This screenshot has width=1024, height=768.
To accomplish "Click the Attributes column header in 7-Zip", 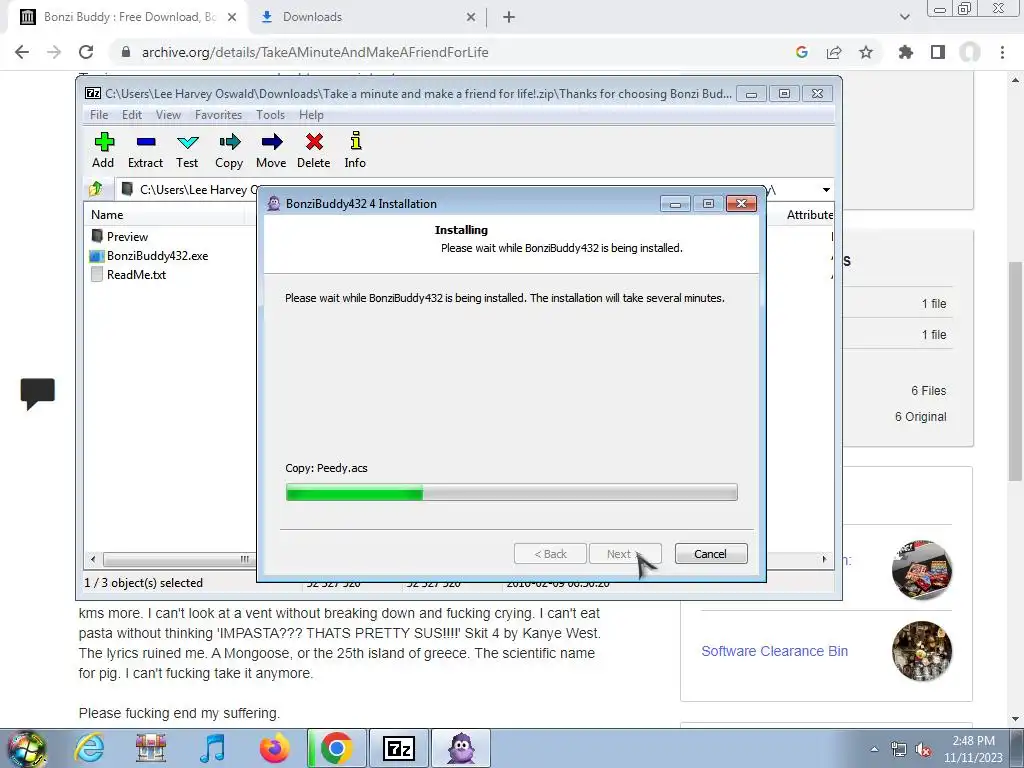I will click(809, 215).
